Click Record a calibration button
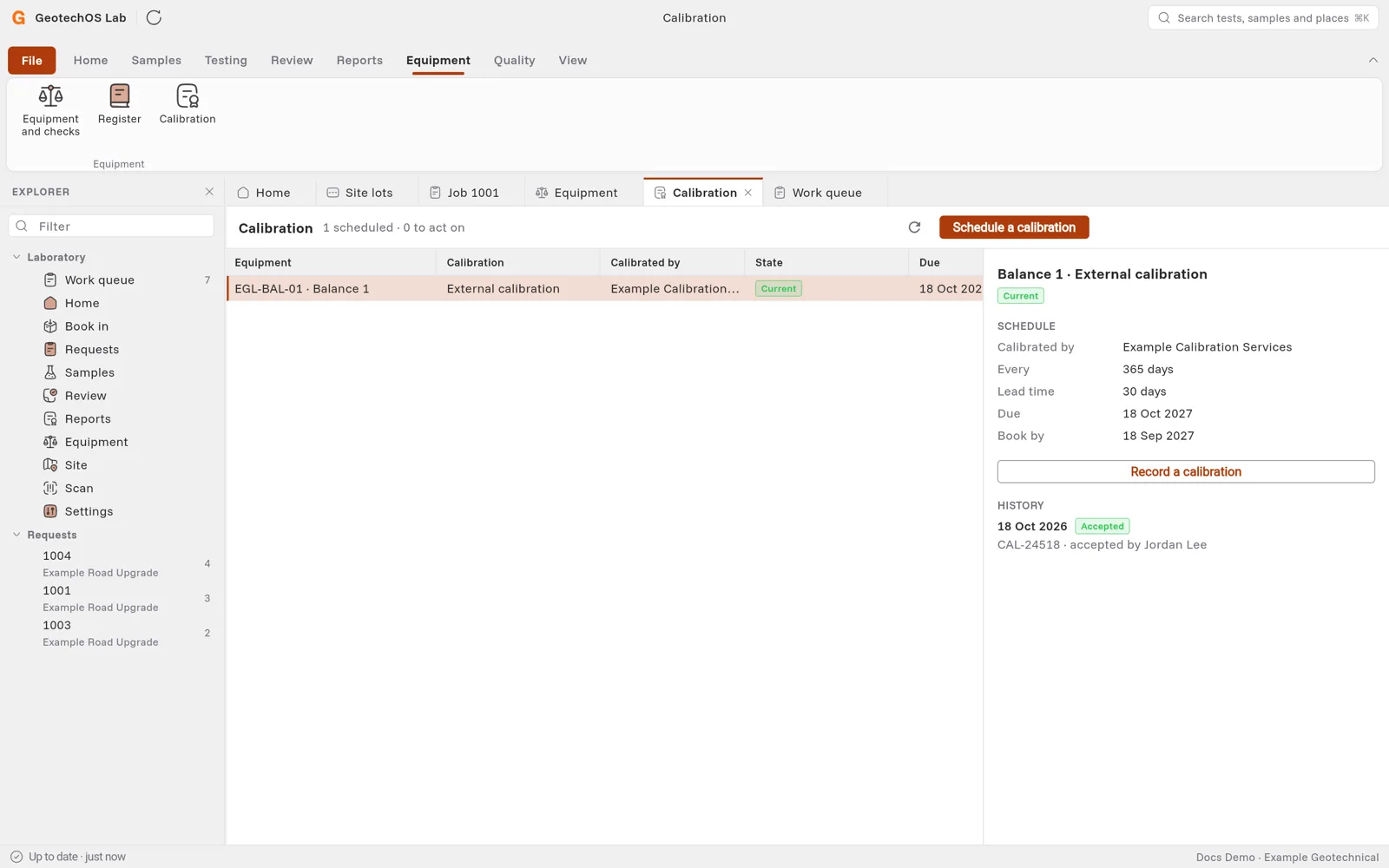The height and width of the screenshot is (868, 1389). pyautogui.click(x=1186, y=471)
